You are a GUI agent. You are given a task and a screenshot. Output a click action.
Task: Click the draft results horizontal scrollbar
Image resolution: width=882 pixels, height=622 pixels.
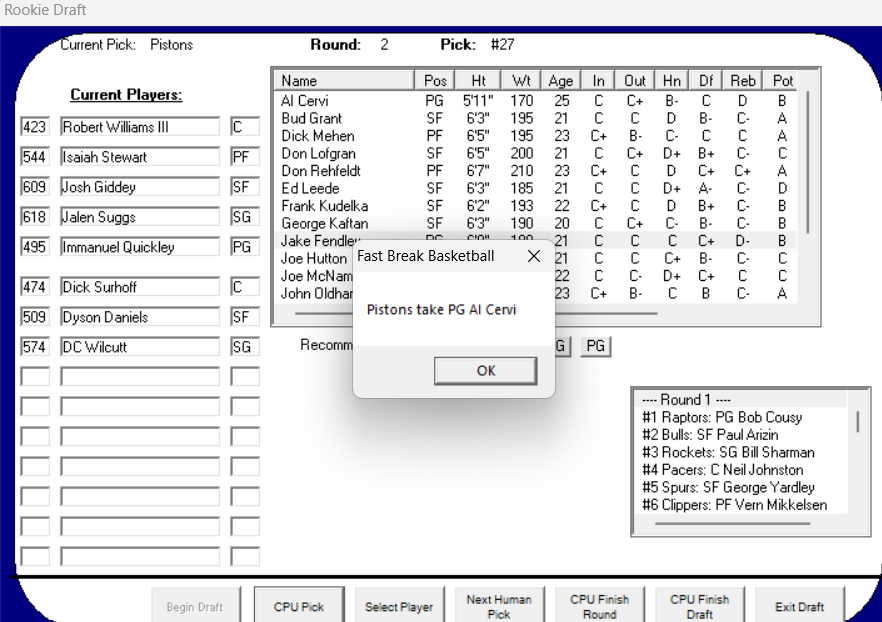pos(732,524)
